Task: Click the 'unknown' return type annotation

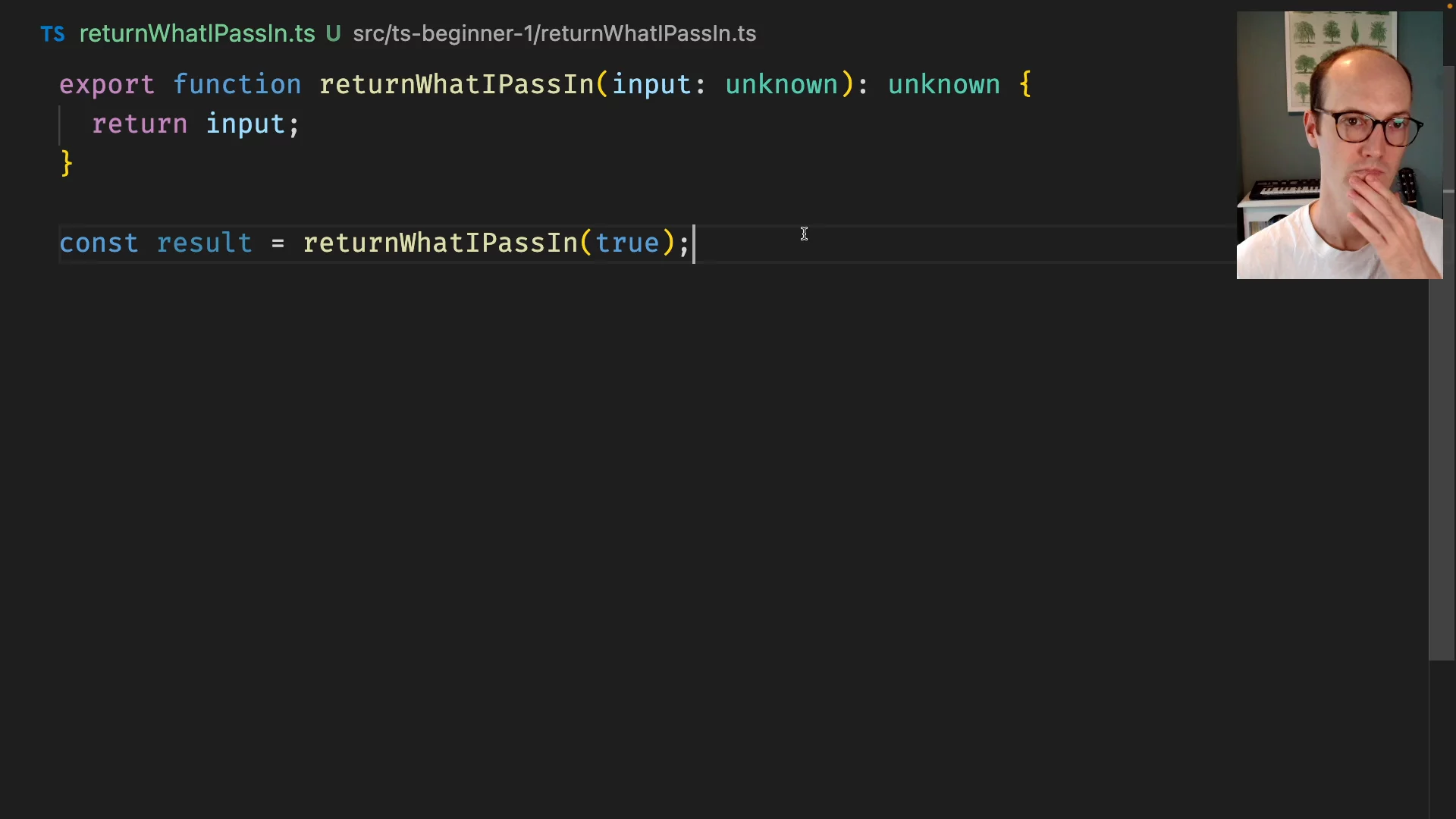Action: click(x=943, y=84)
